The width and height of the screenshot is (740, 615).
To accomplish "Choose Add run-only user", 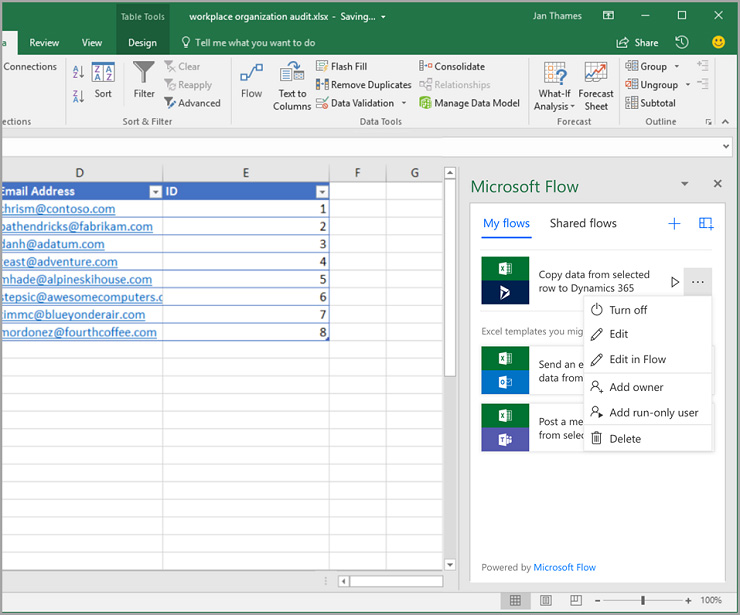I will (x=648, y=413).
